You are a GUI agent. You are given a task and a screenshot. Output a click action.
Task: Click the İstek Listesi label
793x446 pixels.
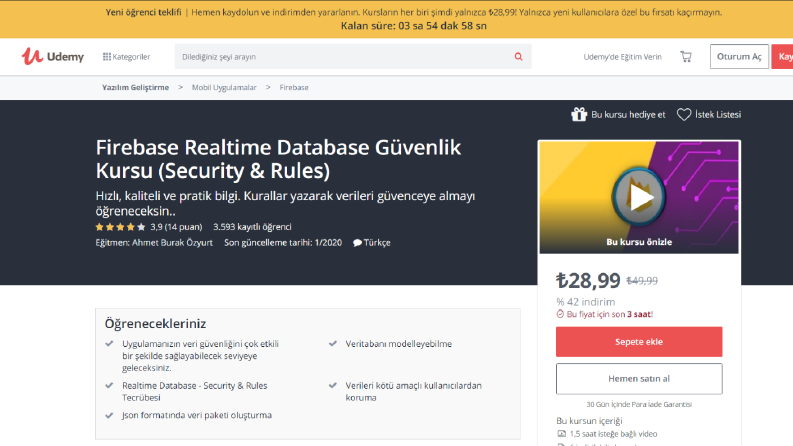tap(718, 115)
